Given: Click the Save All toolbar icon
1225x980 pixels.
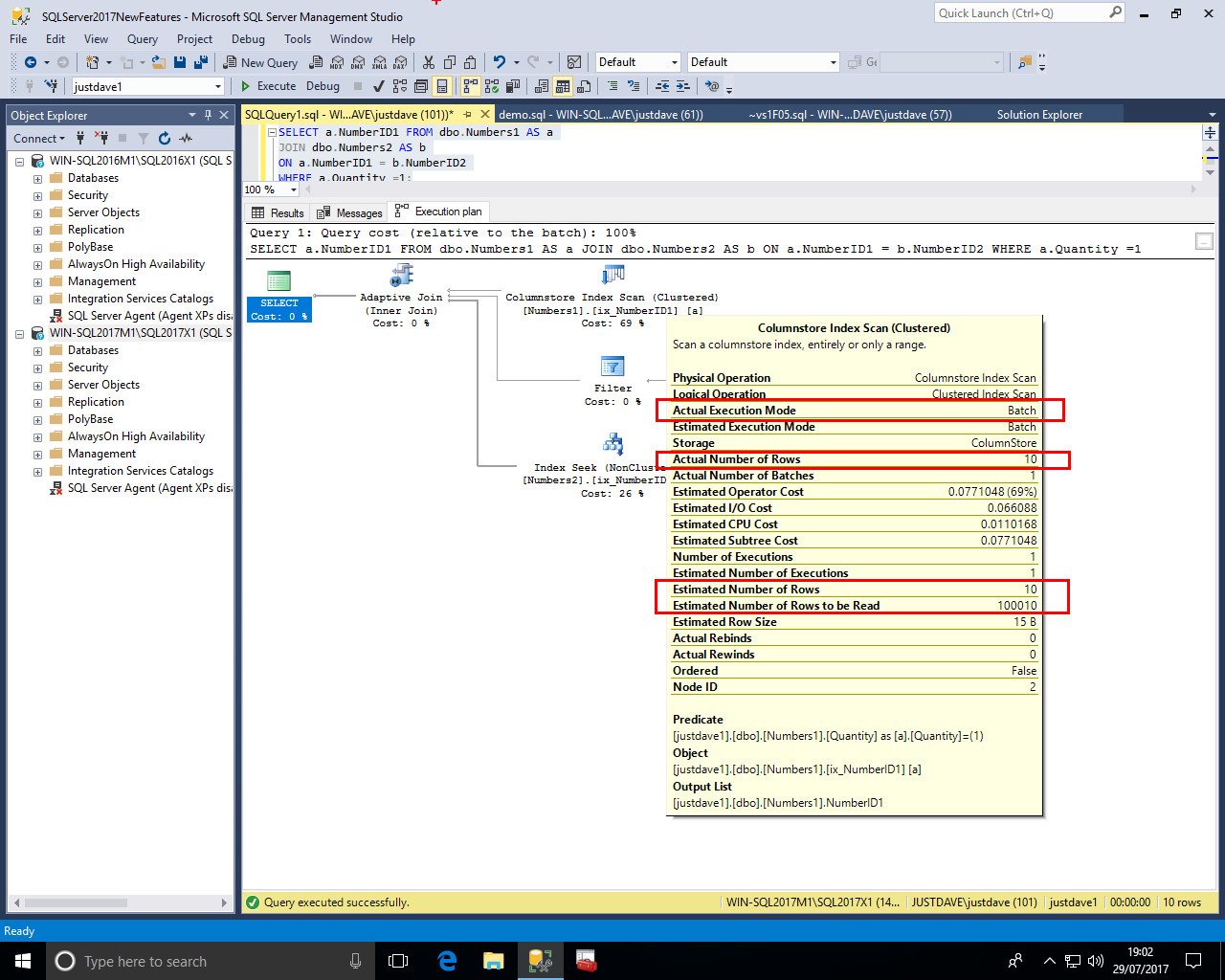Looking at the screenshot, I should pos(201,62).
